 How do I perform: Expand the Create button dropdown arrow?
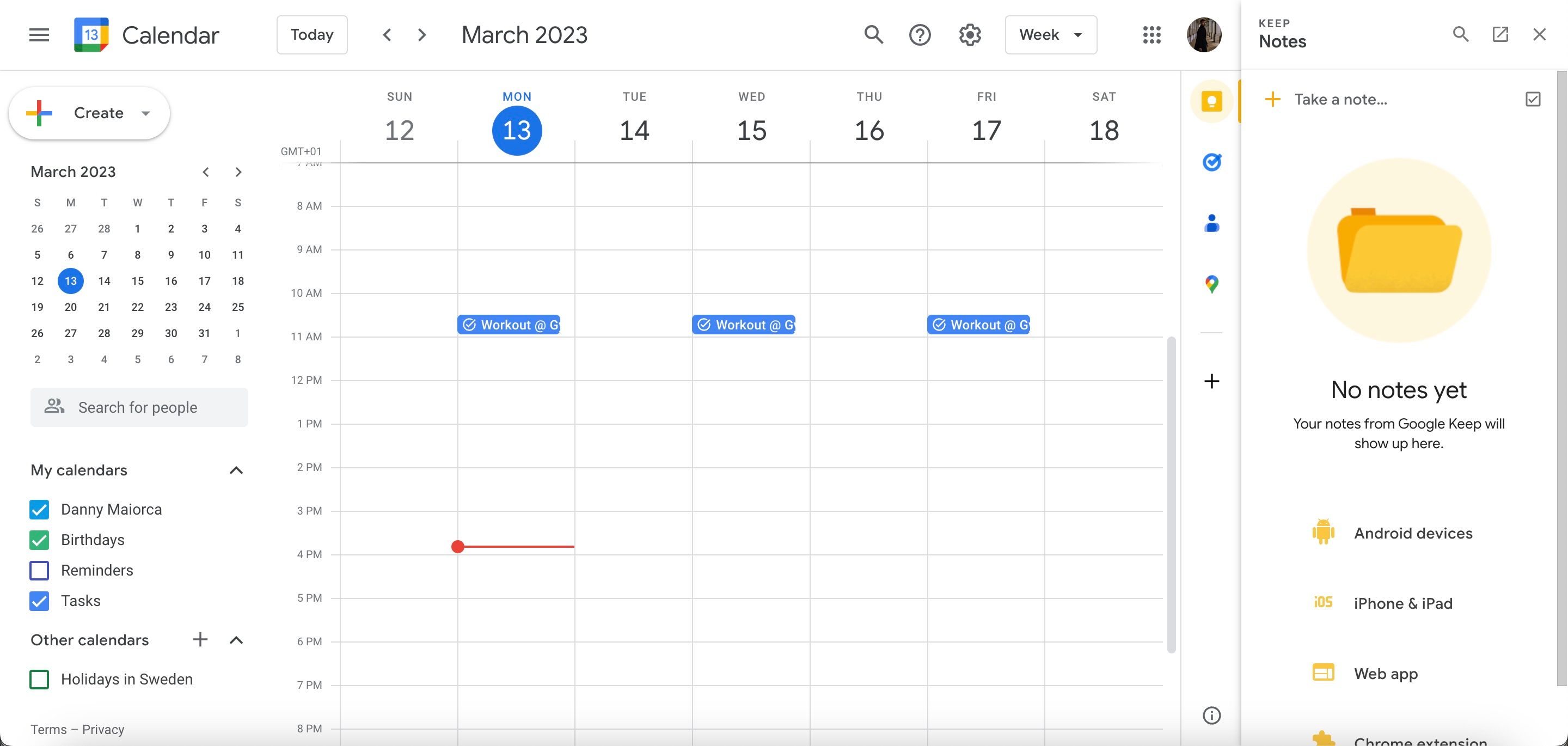click(x=145, y=113)
